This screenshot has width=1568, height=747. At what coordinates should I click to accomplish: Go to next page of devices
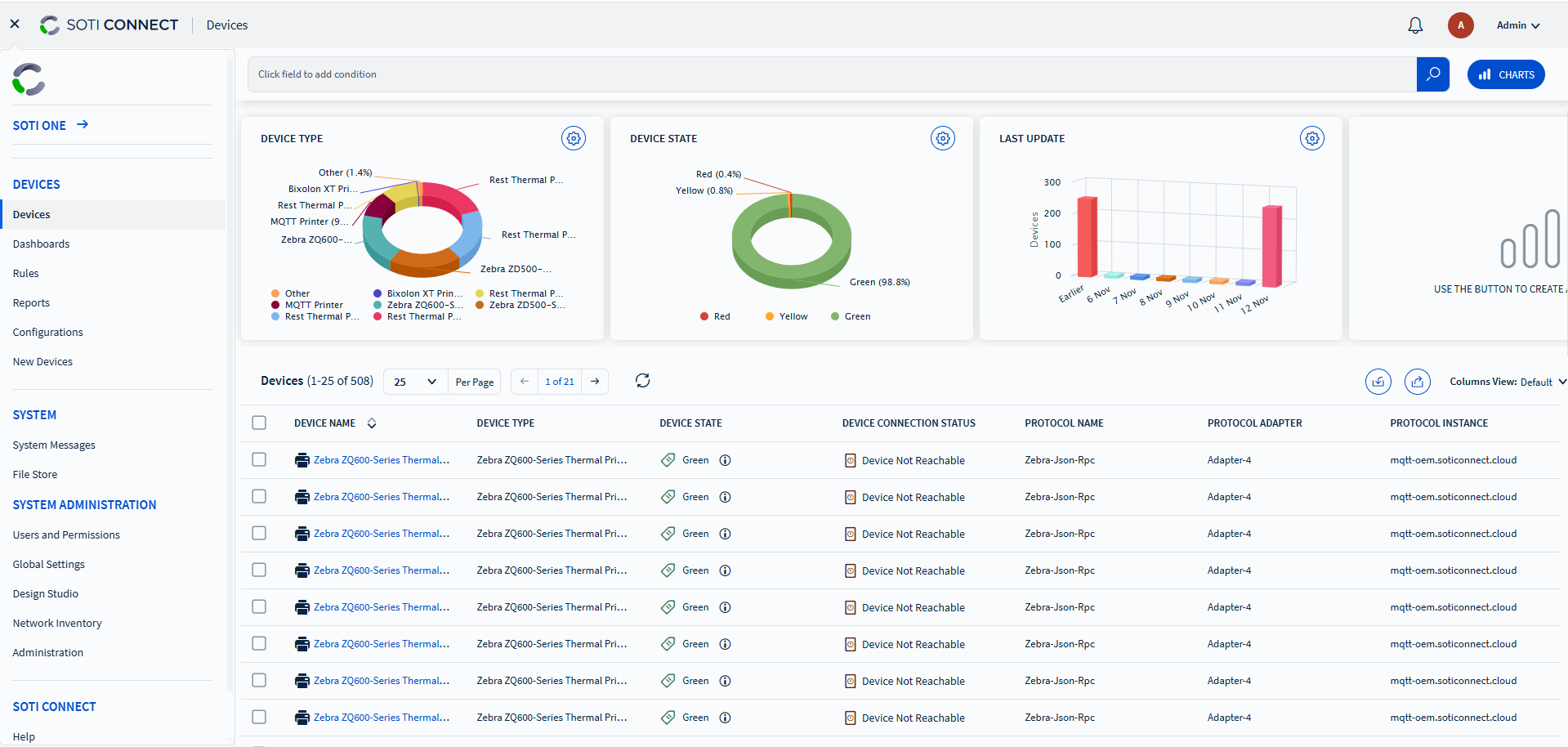tap(595, 382)
